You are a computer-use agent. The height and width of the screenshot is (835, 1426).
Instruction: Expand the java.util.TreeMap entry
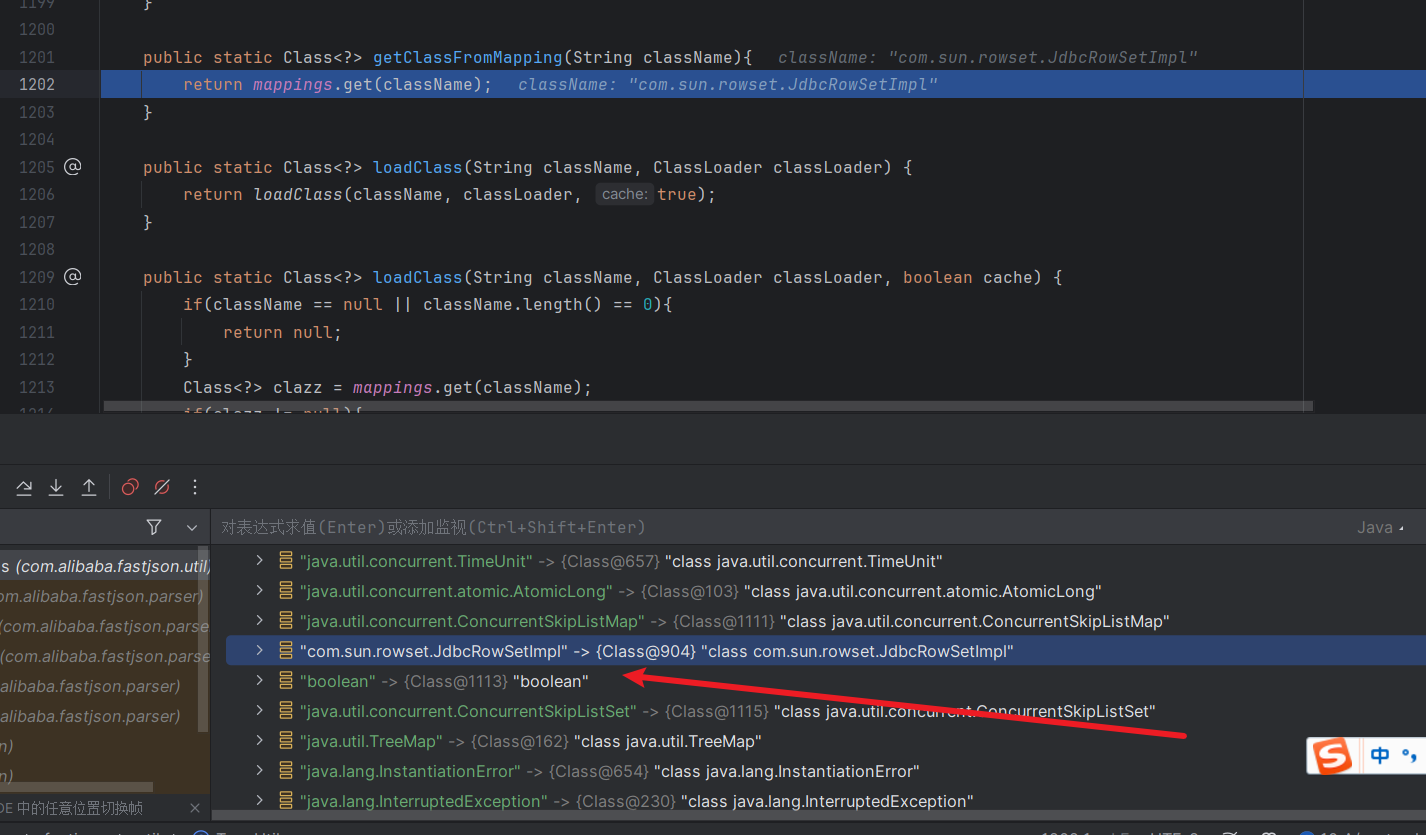[259, 741]
